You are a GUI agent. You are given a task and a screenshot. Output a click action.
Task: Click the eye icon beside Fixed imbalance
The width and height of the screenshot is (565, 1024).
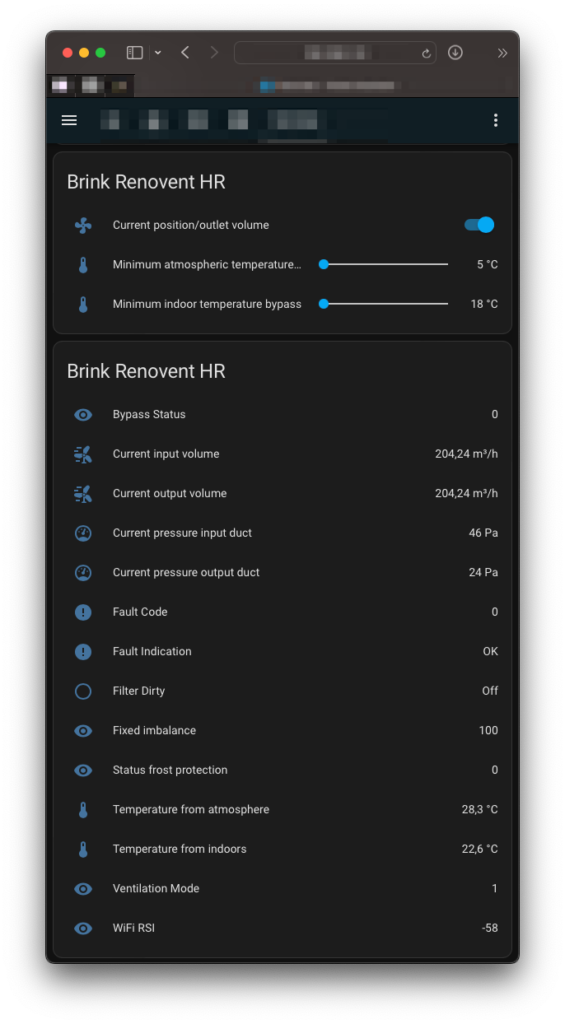point(83,731)
